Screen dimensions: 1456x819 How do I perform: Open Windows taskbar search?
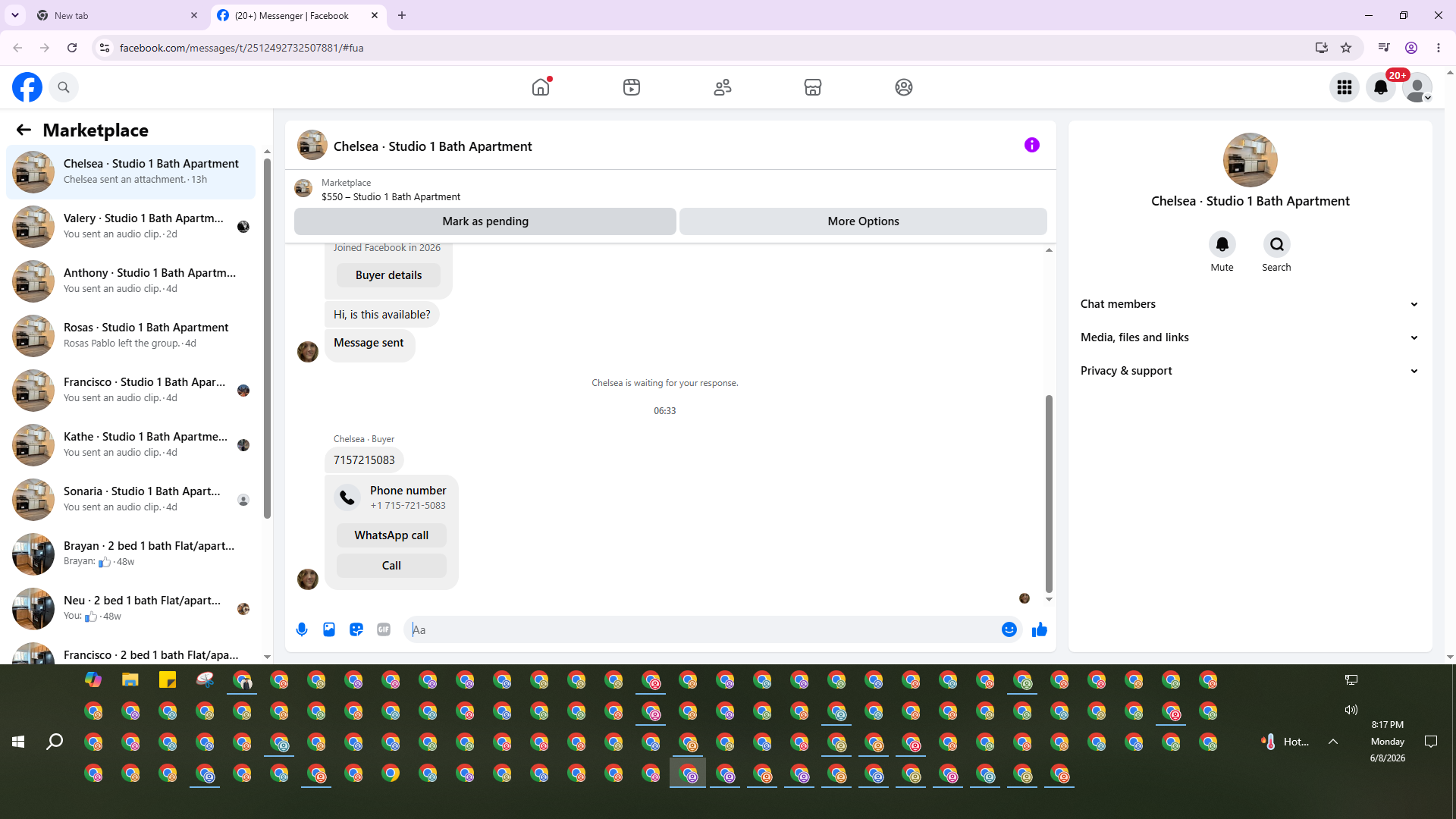55,742
